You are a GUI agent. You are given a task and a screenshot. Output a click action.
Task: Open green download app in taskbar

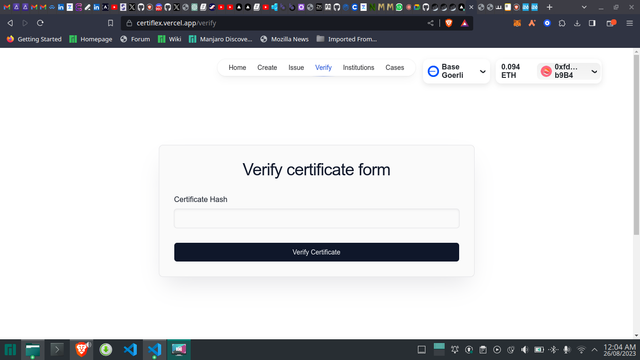click(106, 350)
